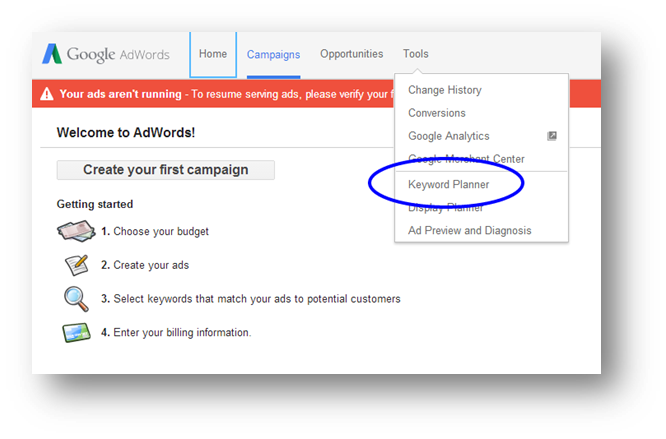Screen dimensions: 666x439
Task: Click 'Create your ads' step
Action: click(145, 265)
